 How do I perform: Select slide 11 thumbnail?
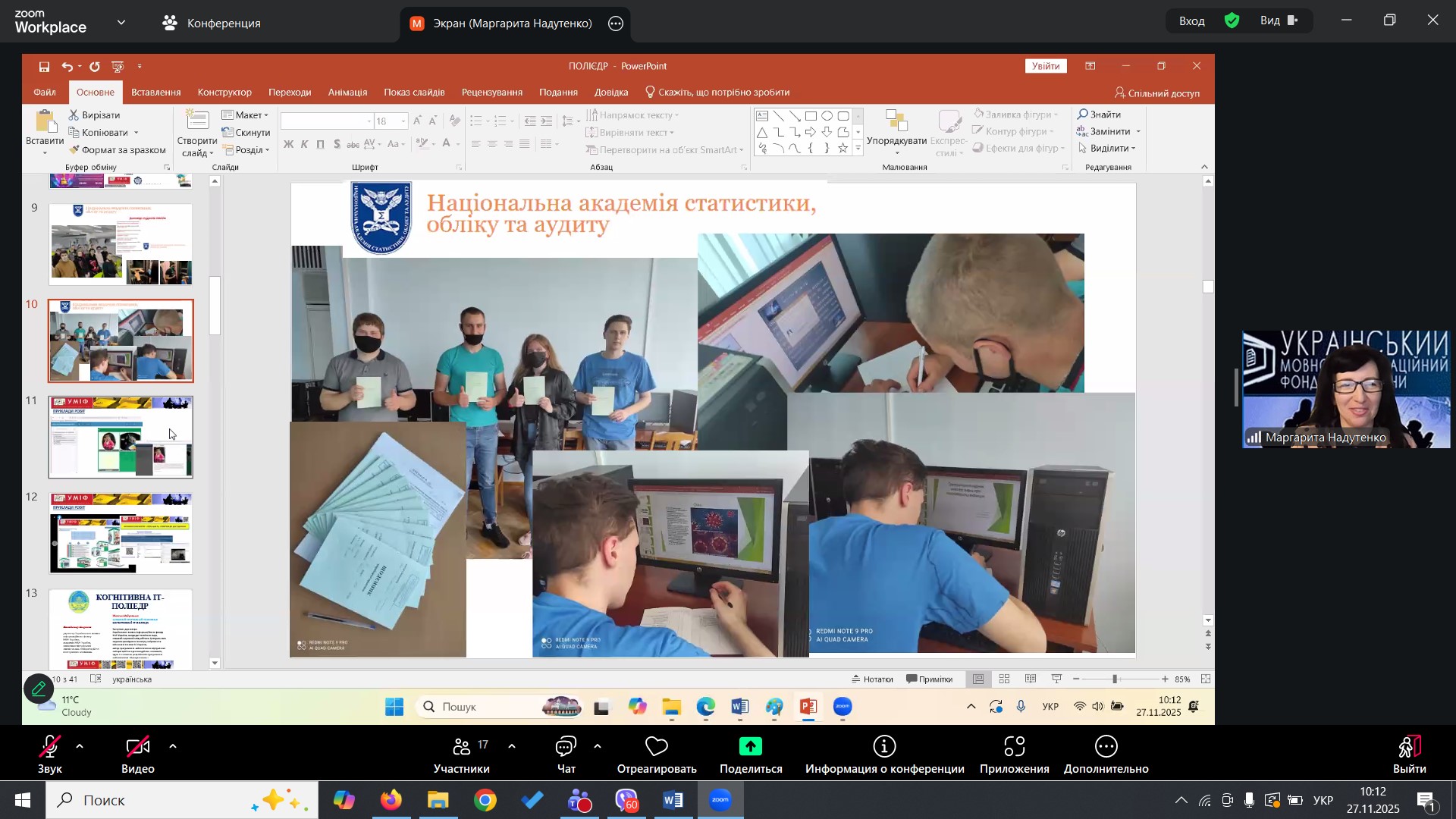pyautogui.click(x=121, y=438)
